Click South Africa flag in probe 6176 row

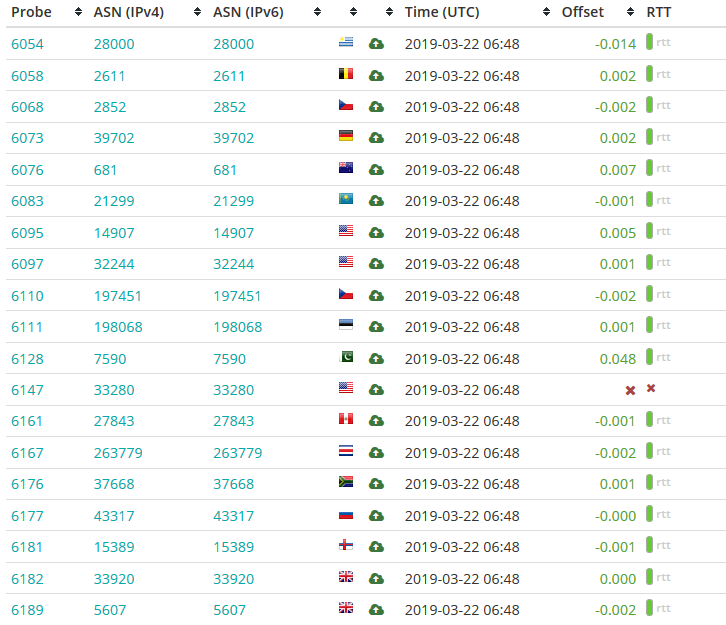pyautogui.click(x=346, y=481)
